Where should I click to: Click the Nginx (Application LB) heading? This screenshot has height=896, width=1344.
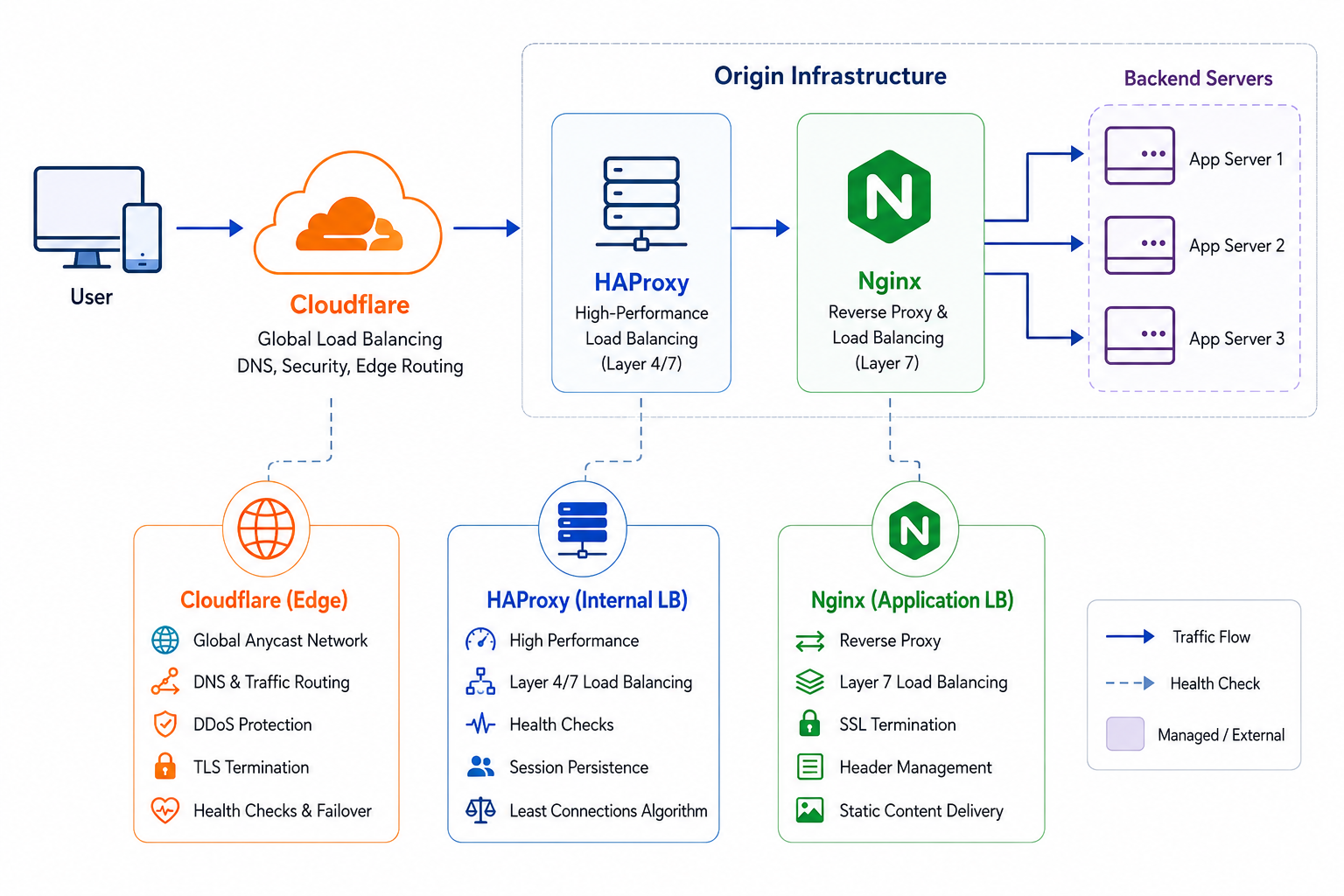(x=913, y=600)
